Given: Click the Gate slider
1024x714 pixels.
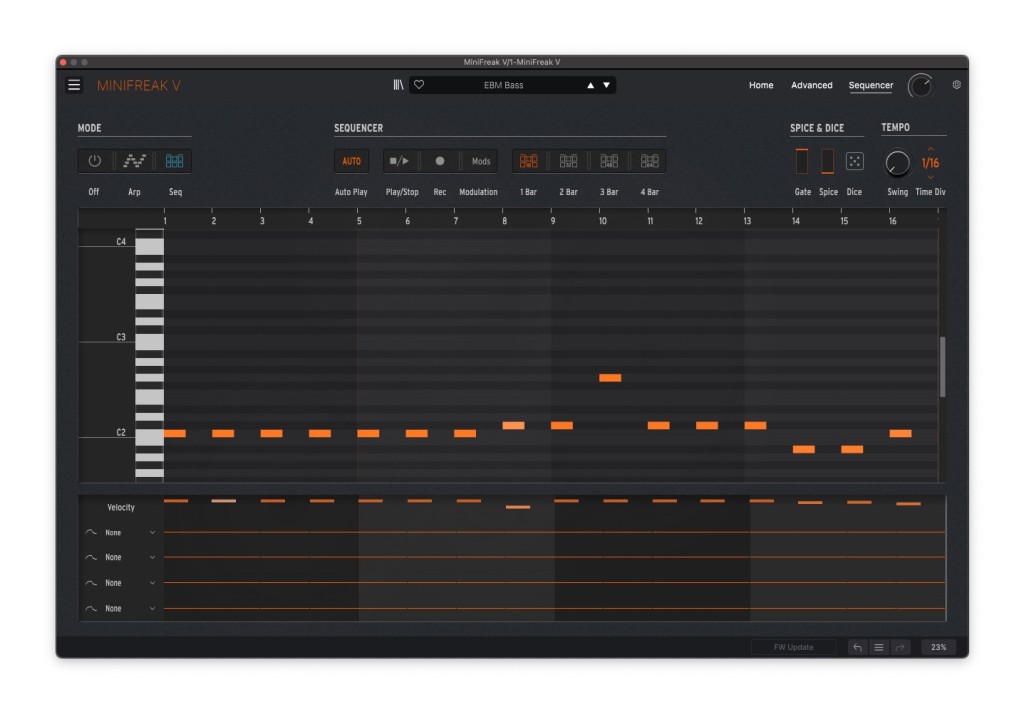Looking at the screenshot, I should [801, 161].
